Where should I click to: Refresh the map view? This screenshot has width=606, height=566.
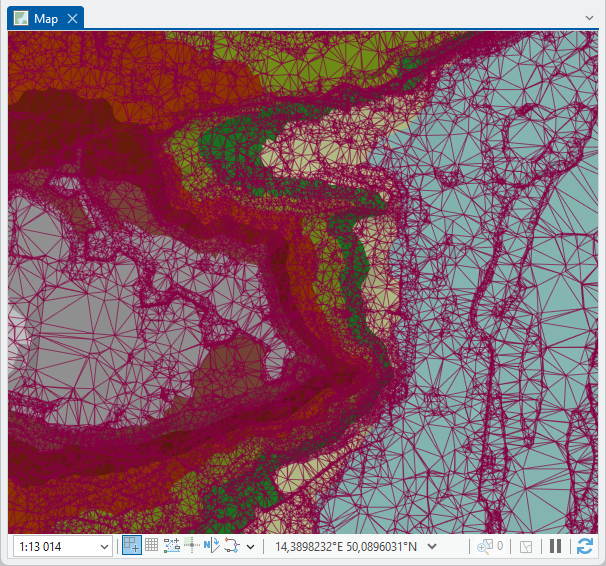coord(585,546)
